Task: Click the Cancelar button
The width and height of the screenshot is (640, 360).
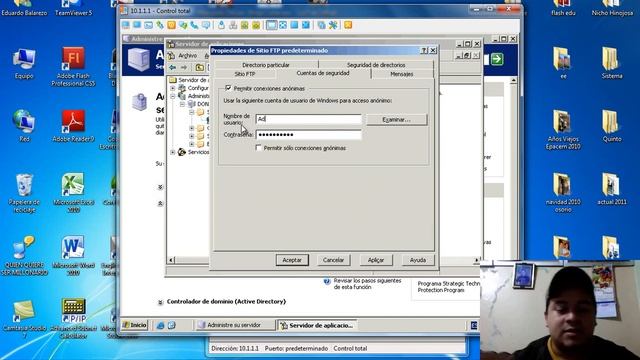Action: pos(333,260)
